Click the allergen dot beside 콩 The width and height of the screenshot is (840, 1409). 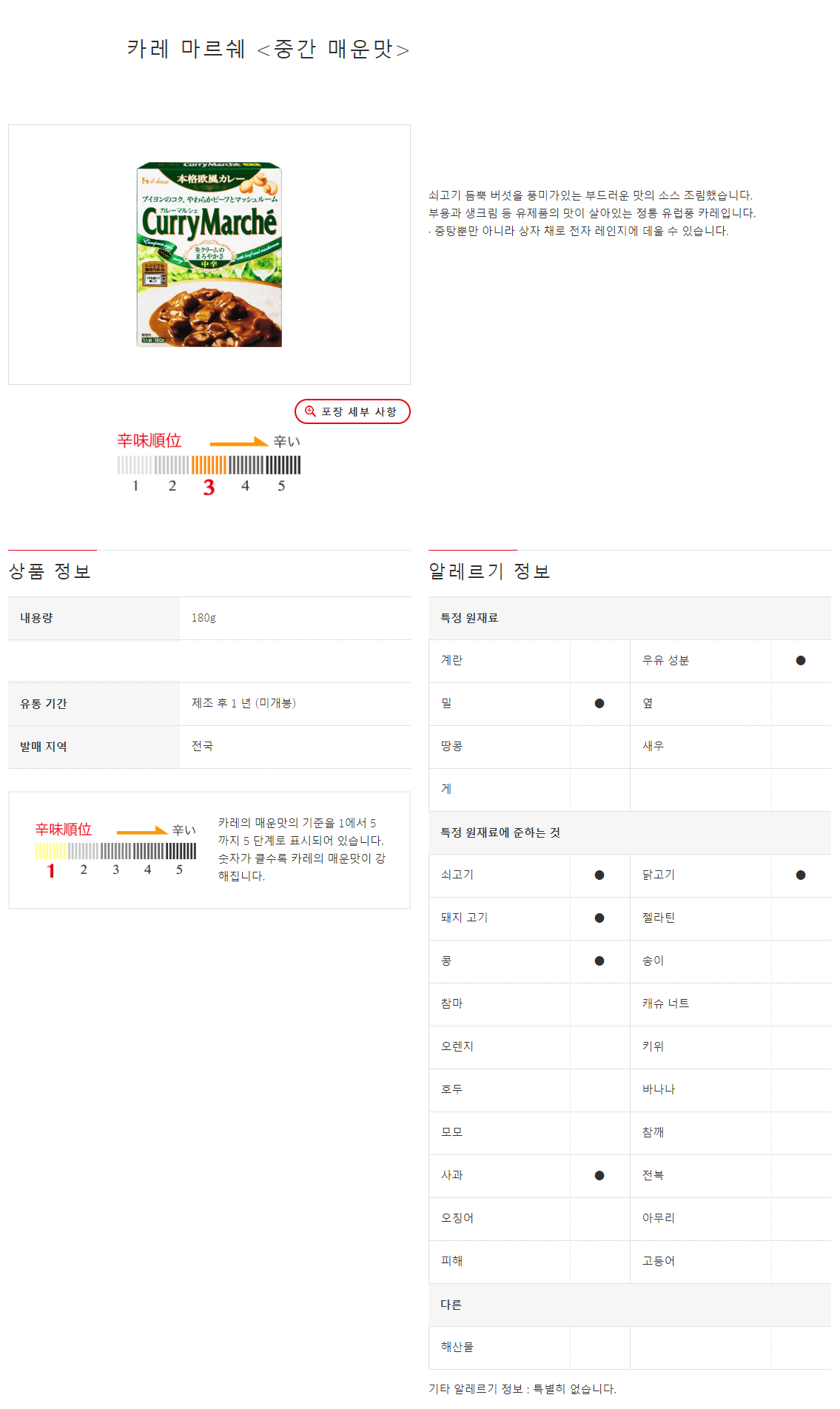click(x=599, y=961)
